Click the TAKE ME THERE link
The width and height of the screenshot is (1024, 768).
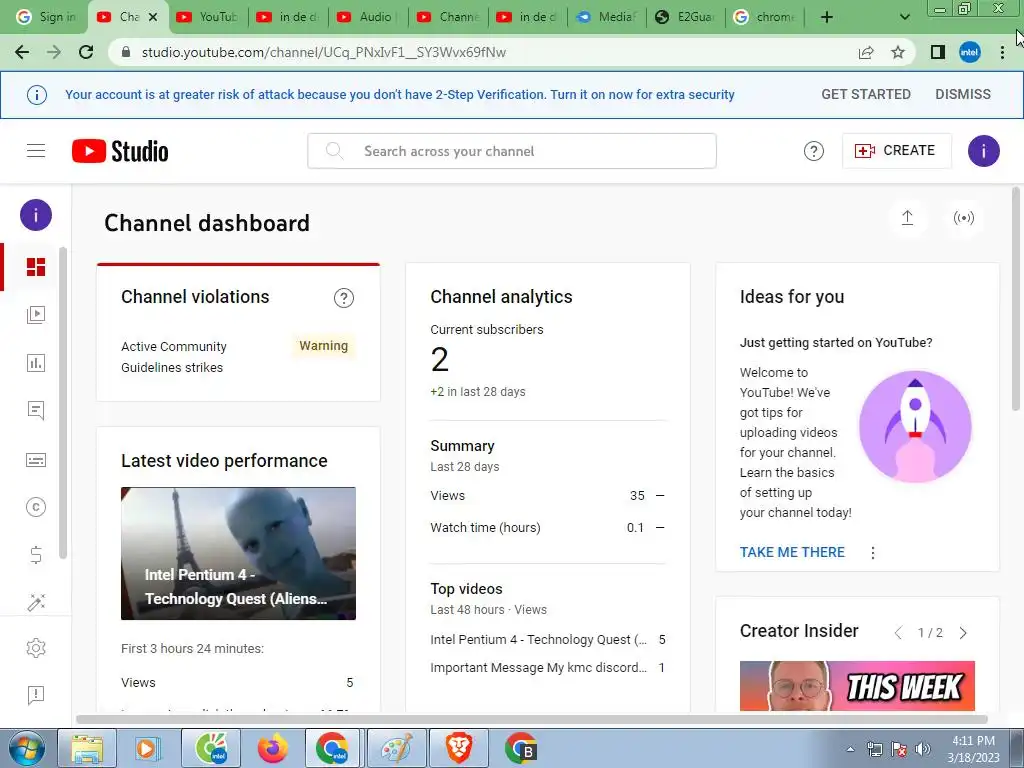point(792,552)
